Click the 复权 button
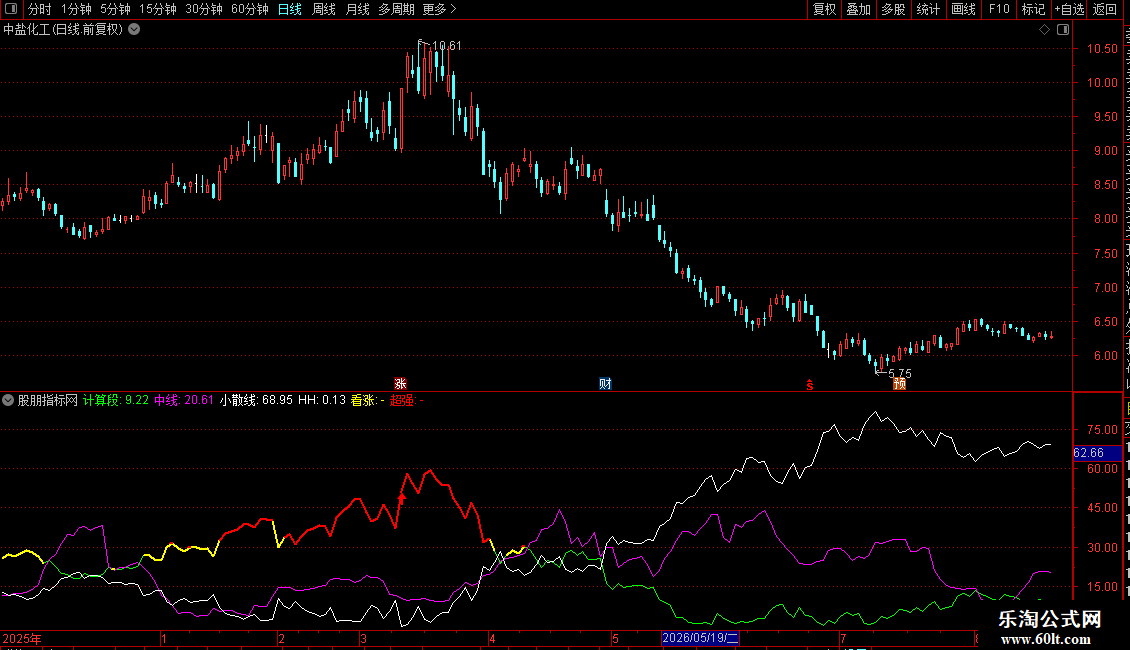Image resolution: width=1130 pixels, height=650 pixels. tap(824, 9)
